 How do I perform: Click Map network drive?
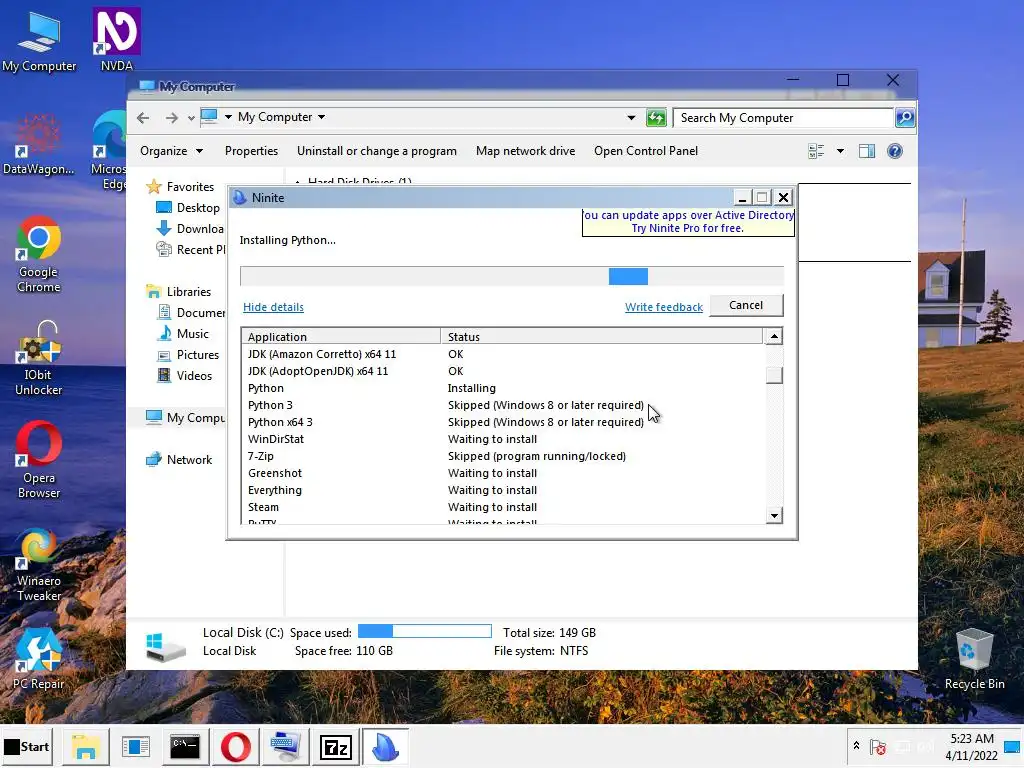click(526, 151)
